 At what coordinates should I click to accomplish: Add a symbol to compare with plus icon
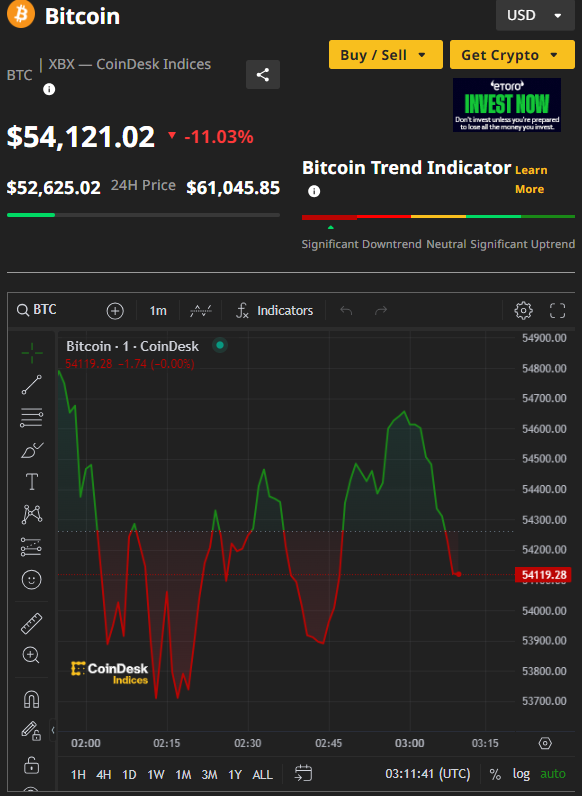(115, 311)
